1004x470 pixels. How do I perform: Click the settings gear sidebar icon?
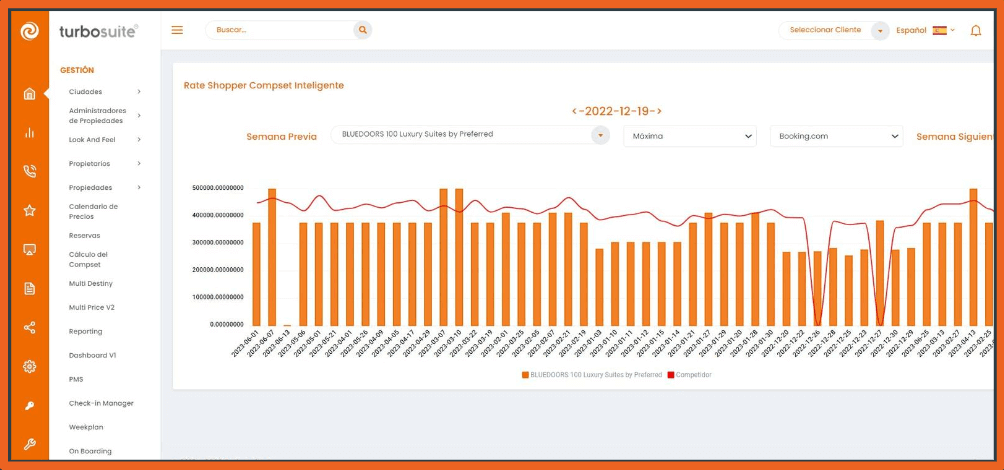coord(29,366)
